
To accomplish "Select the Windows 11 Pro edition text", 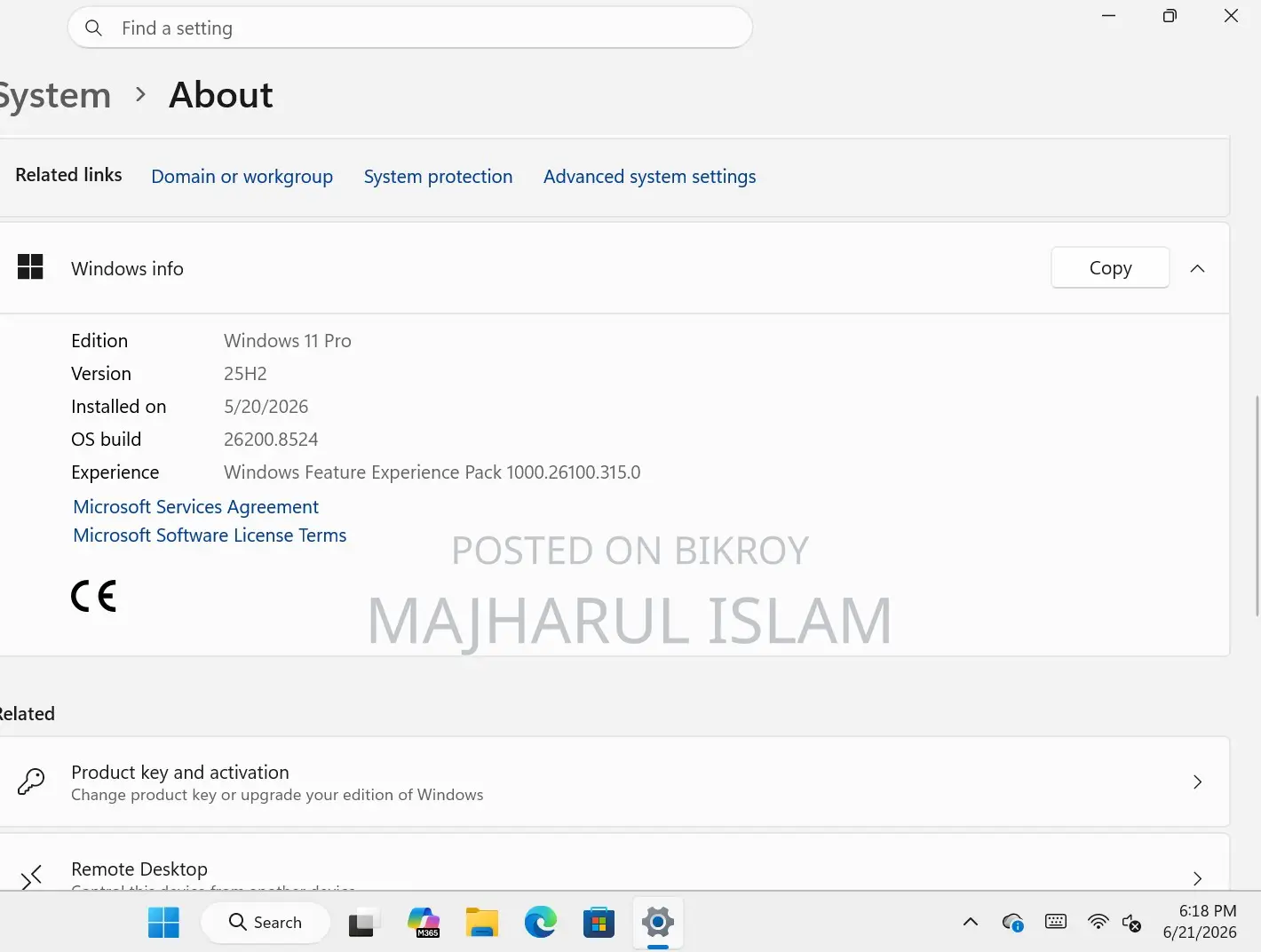I will (x=288, y=341).
